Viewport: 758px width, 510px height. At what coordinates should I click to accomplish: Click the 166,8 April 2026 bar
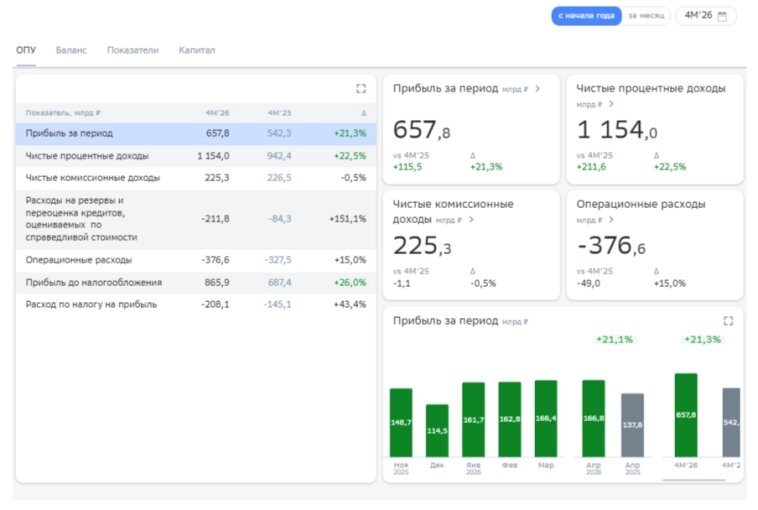[594, 418]
